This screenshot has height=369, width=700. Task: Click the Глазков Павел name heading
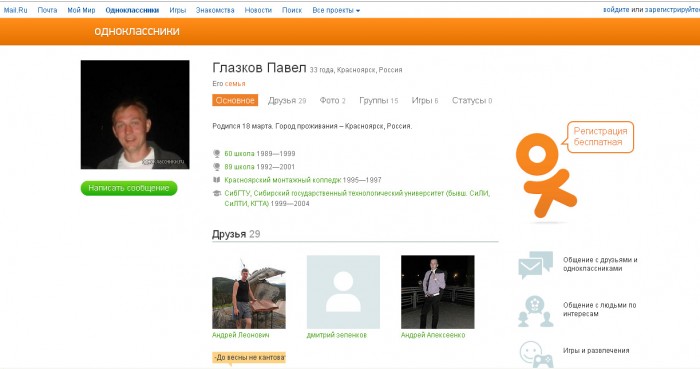click(259, 68)
